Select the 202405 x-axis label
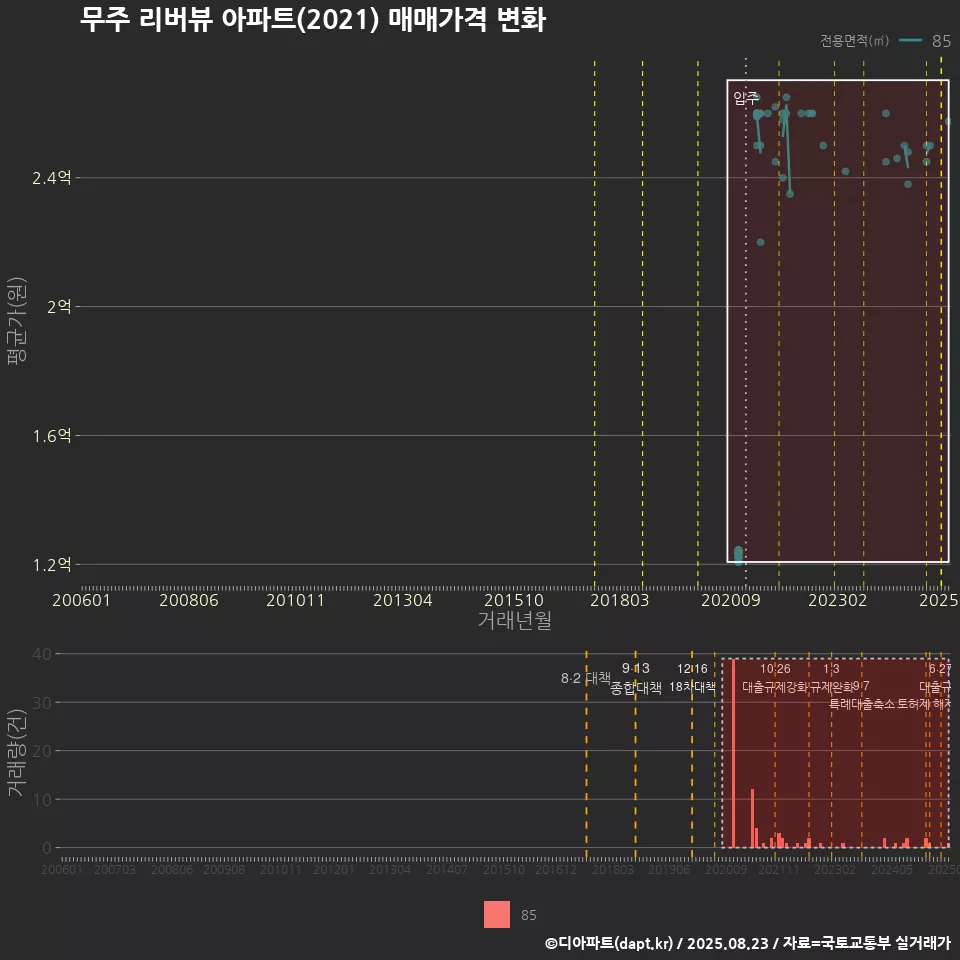 click(x=892, y=869)
